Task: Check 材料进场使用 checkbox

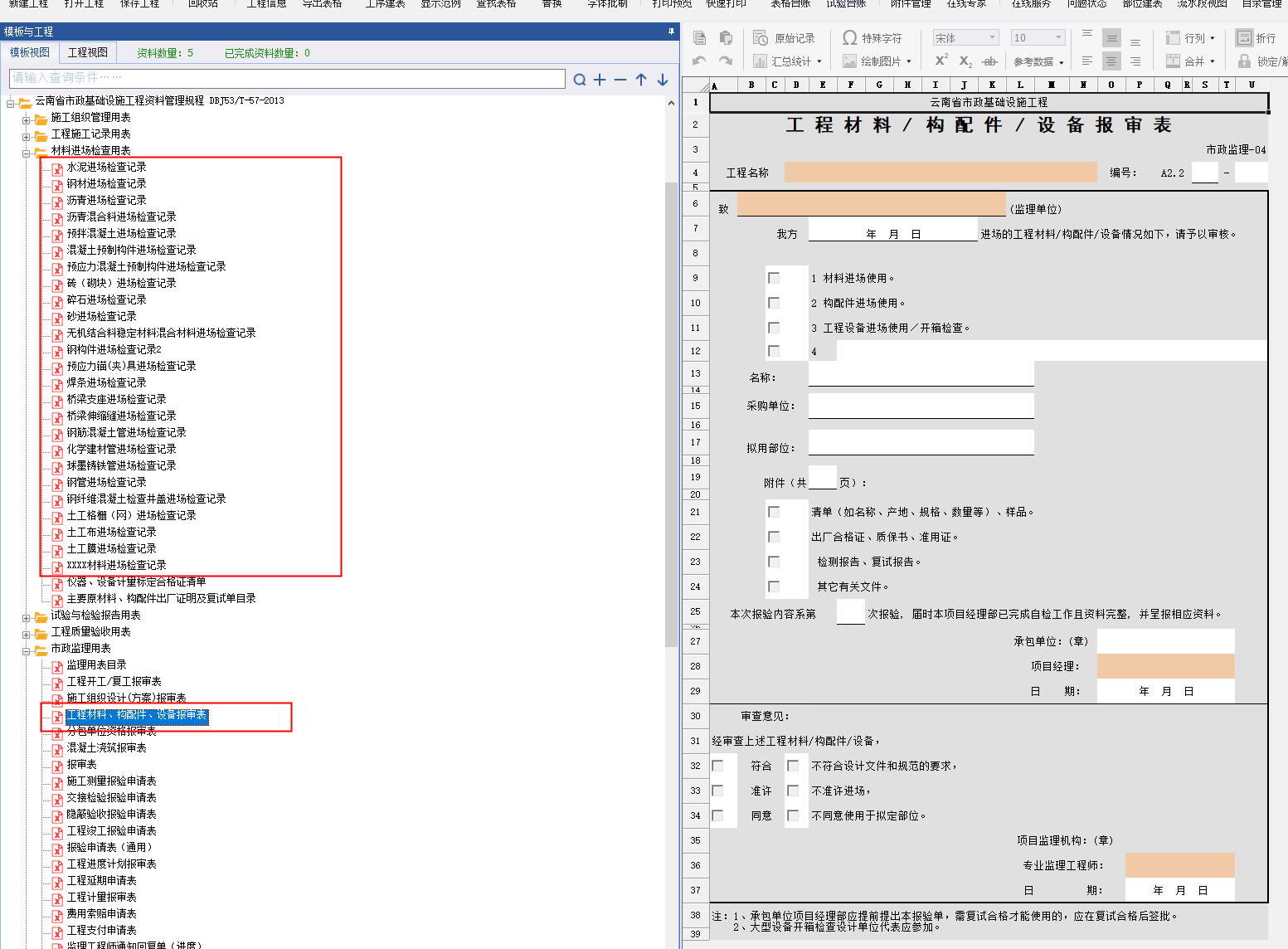Action: (774, 278)
